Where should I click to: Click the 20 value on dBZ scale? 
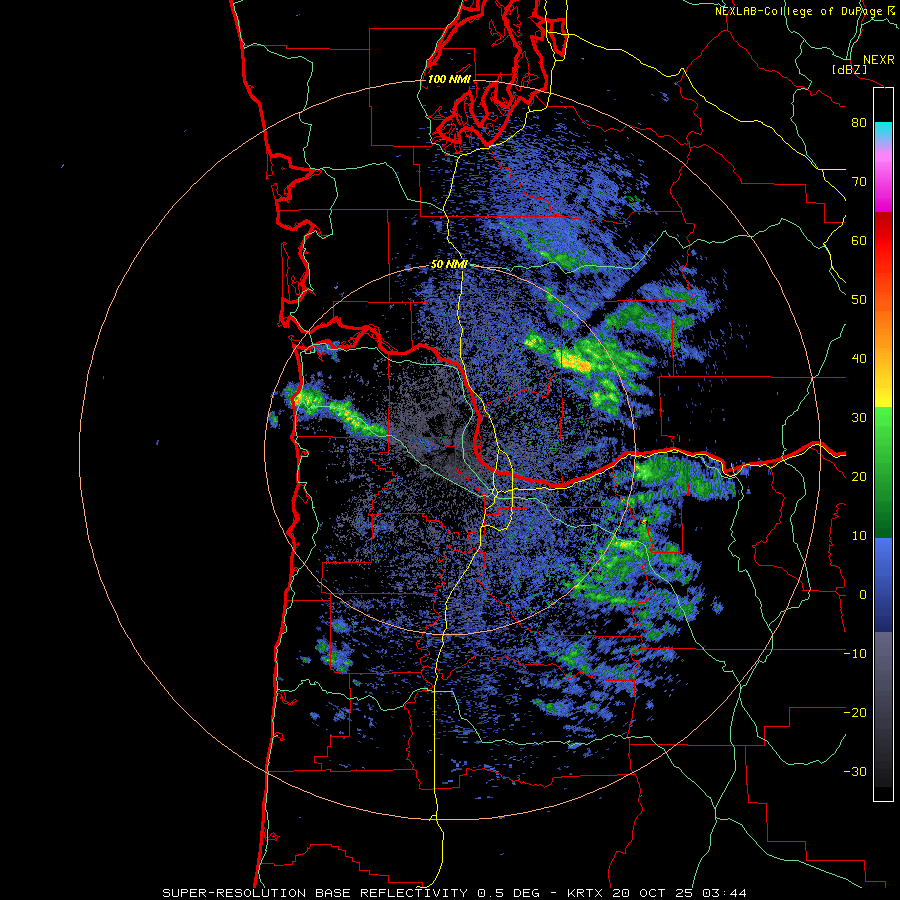coord(859,477)
